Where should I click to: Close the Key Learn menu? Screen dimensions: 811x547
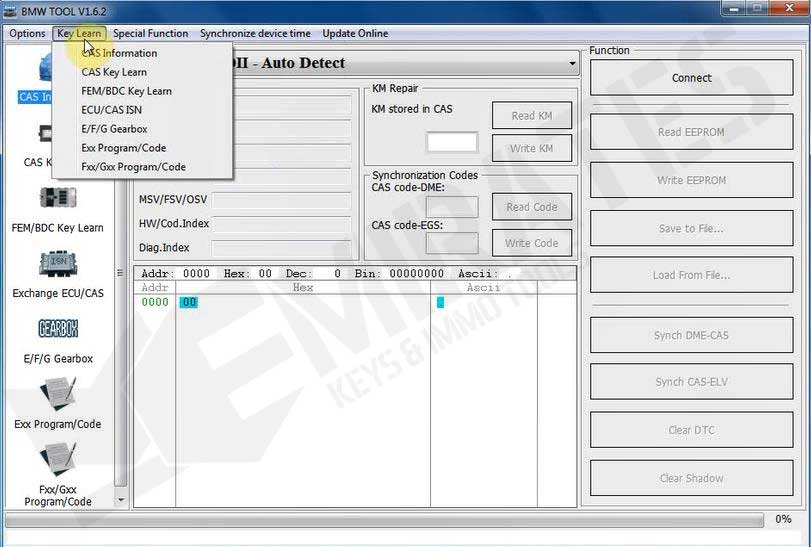tap(79, 34)
